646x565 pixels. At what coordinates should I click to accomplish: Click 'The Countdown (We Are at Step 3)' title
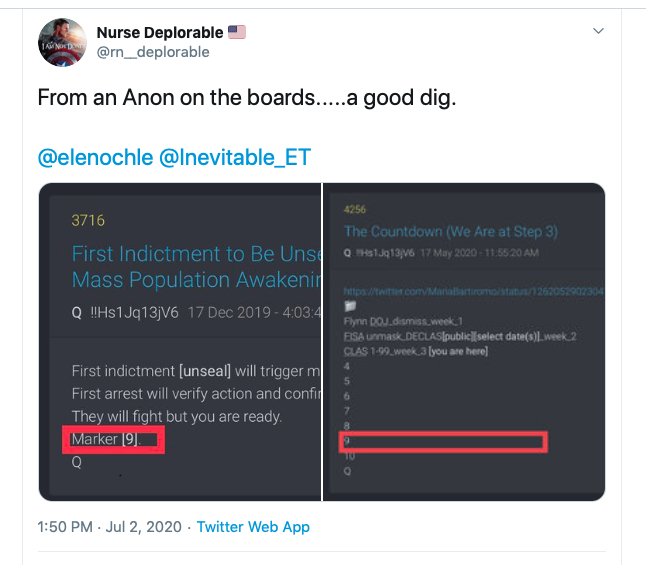[x=451, y=231]
